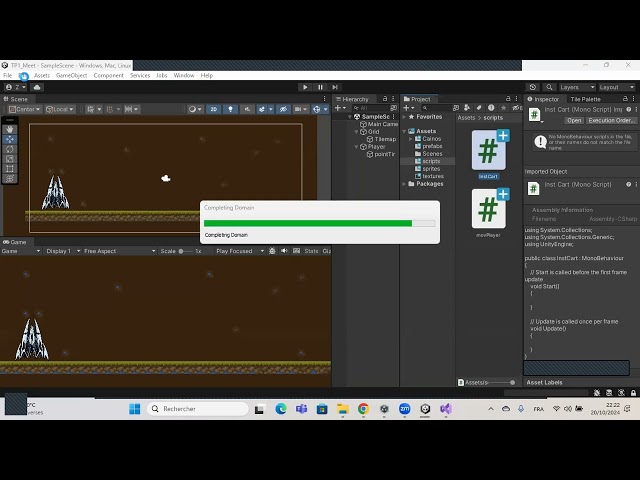Screen dimensions: 640x480
Task: Select the Transform tool
Action: tap(10, 178)
